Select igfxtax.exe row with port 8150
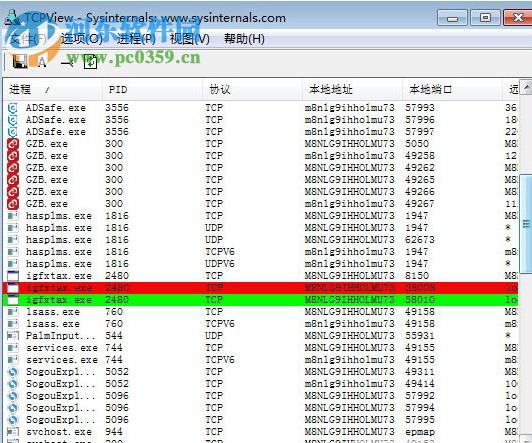532x443 pixels. [261, 276]
